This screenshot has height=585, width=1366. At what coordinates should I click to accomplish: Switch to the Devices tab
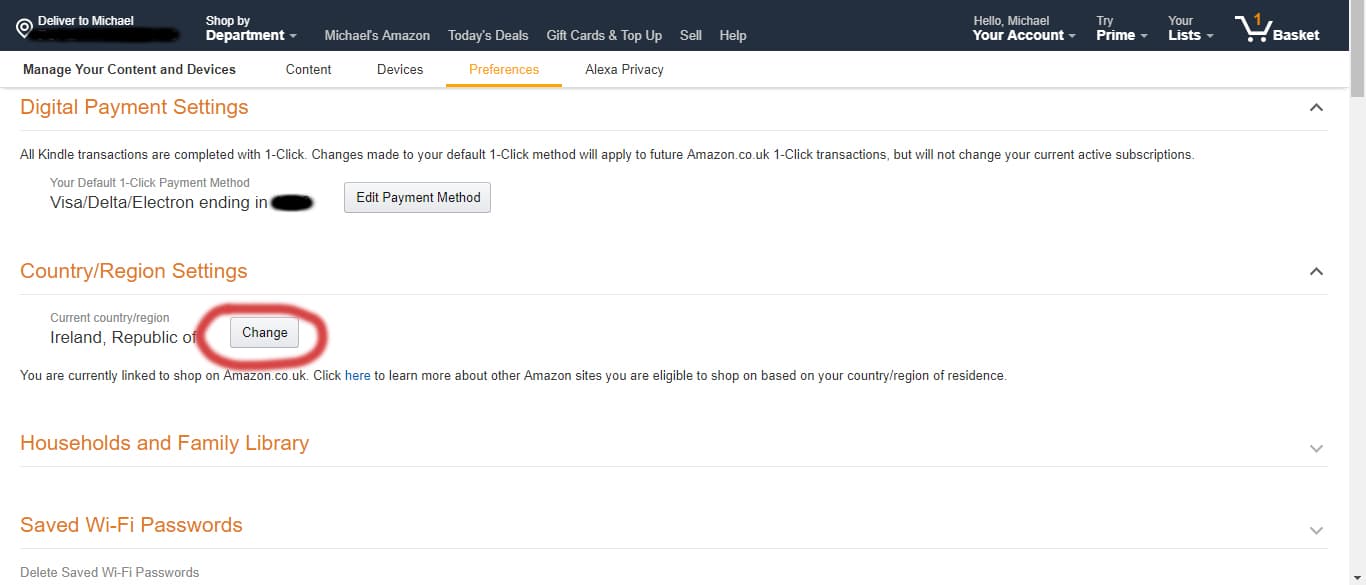pyautogui.click(x=399, y=69)
